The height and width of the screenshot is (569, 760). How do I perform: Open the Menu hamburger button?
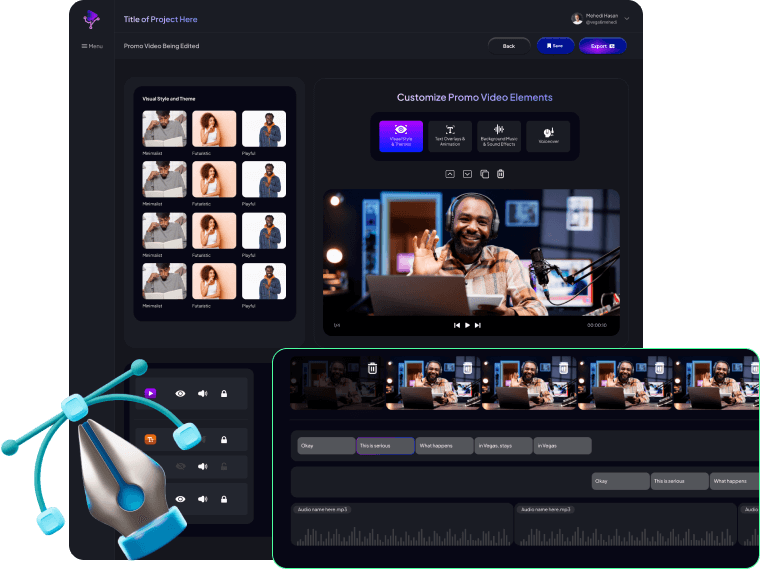[x=92, y=46]
